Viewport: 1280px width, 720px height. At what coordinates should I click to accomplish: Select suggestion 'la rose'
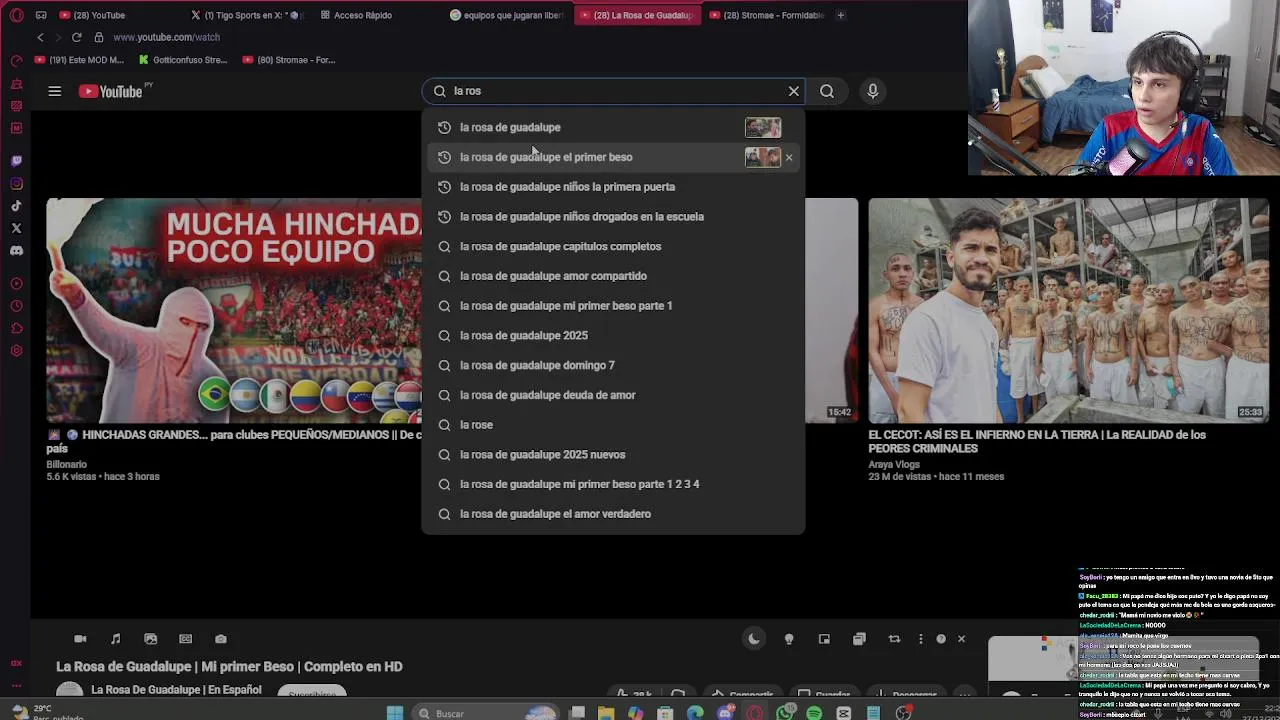click(x=613, y=425)
